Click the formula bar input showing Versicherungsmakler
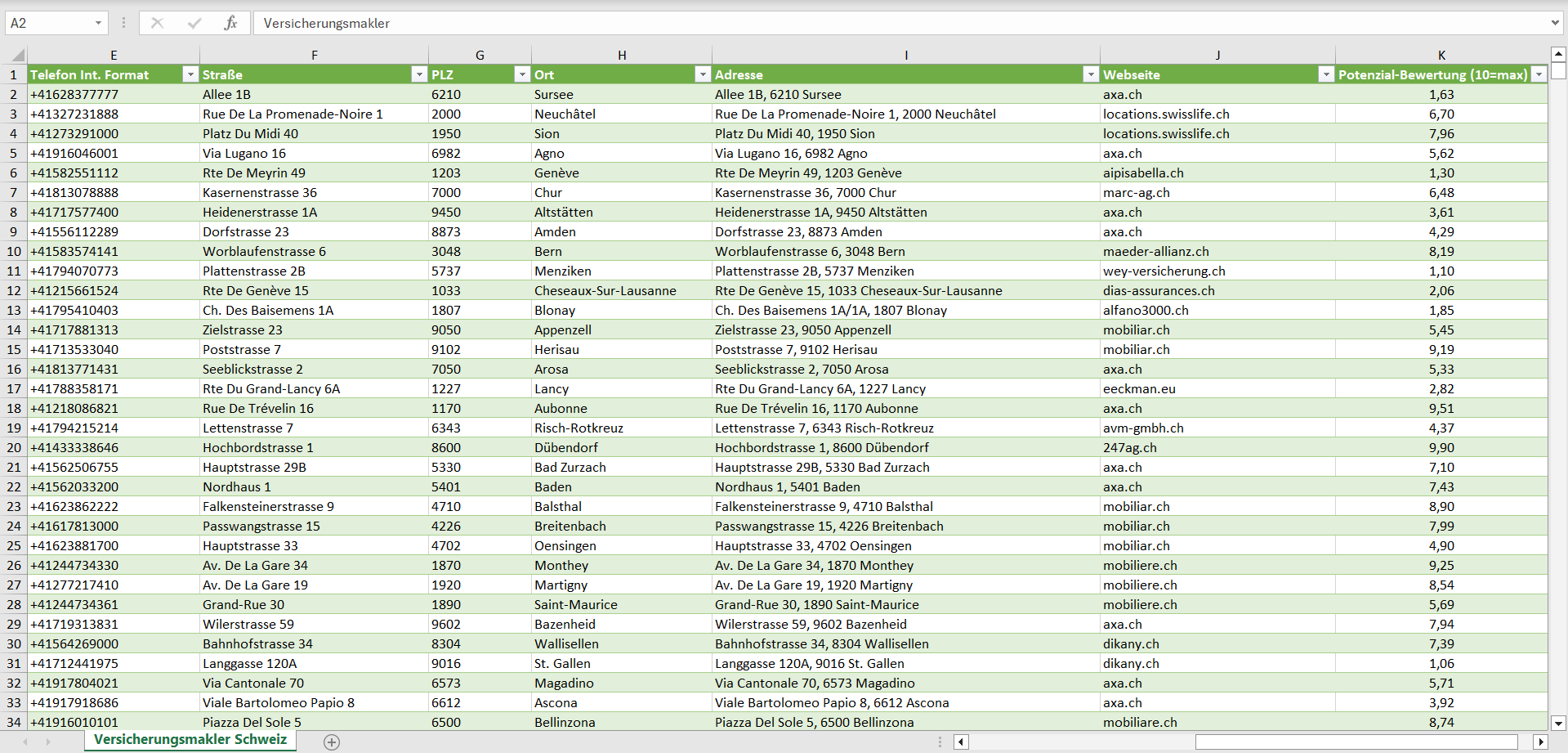The height and width of the screenshot is (753, 1568). point(899,23)
